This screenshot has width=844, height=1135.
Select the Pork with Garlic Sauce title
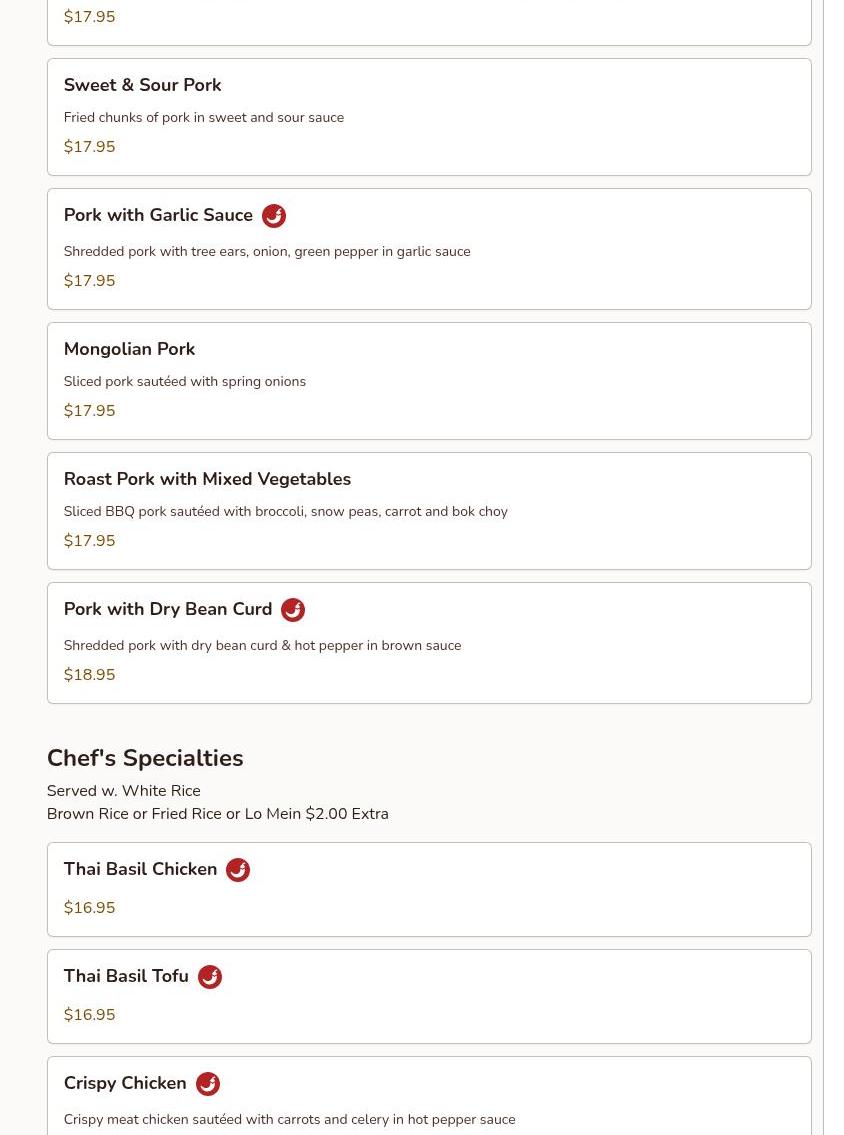158,216
